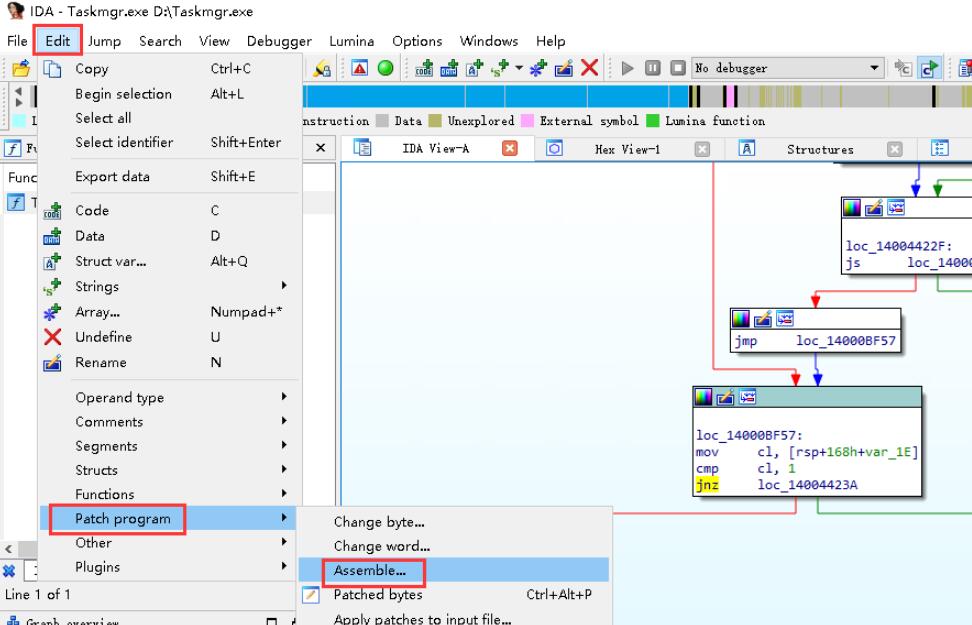Start the debugger with the play button
The image size is (972, 625).
(627, 68)
